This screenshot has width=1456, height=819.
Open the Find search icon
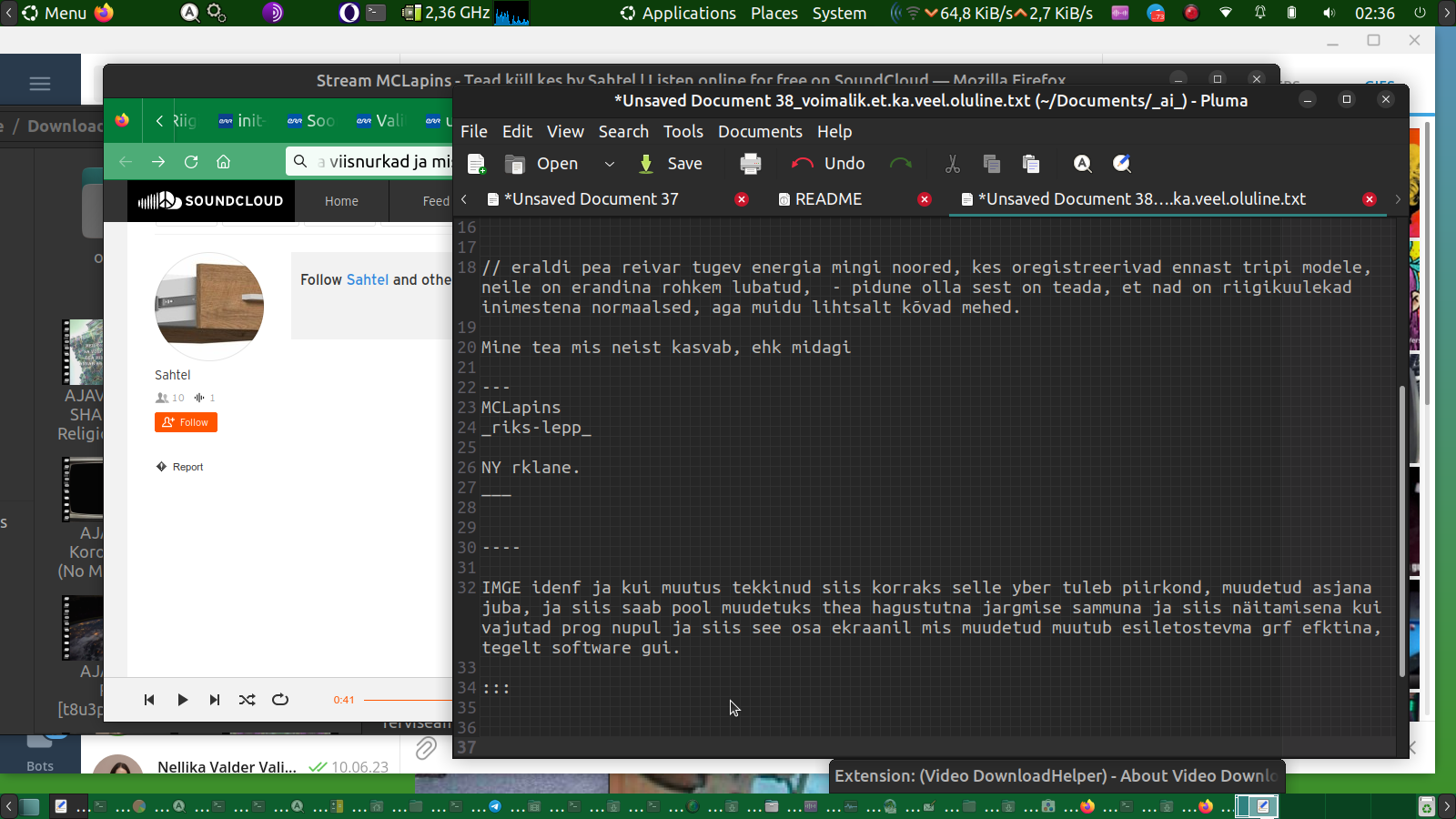coord(1082,164)
